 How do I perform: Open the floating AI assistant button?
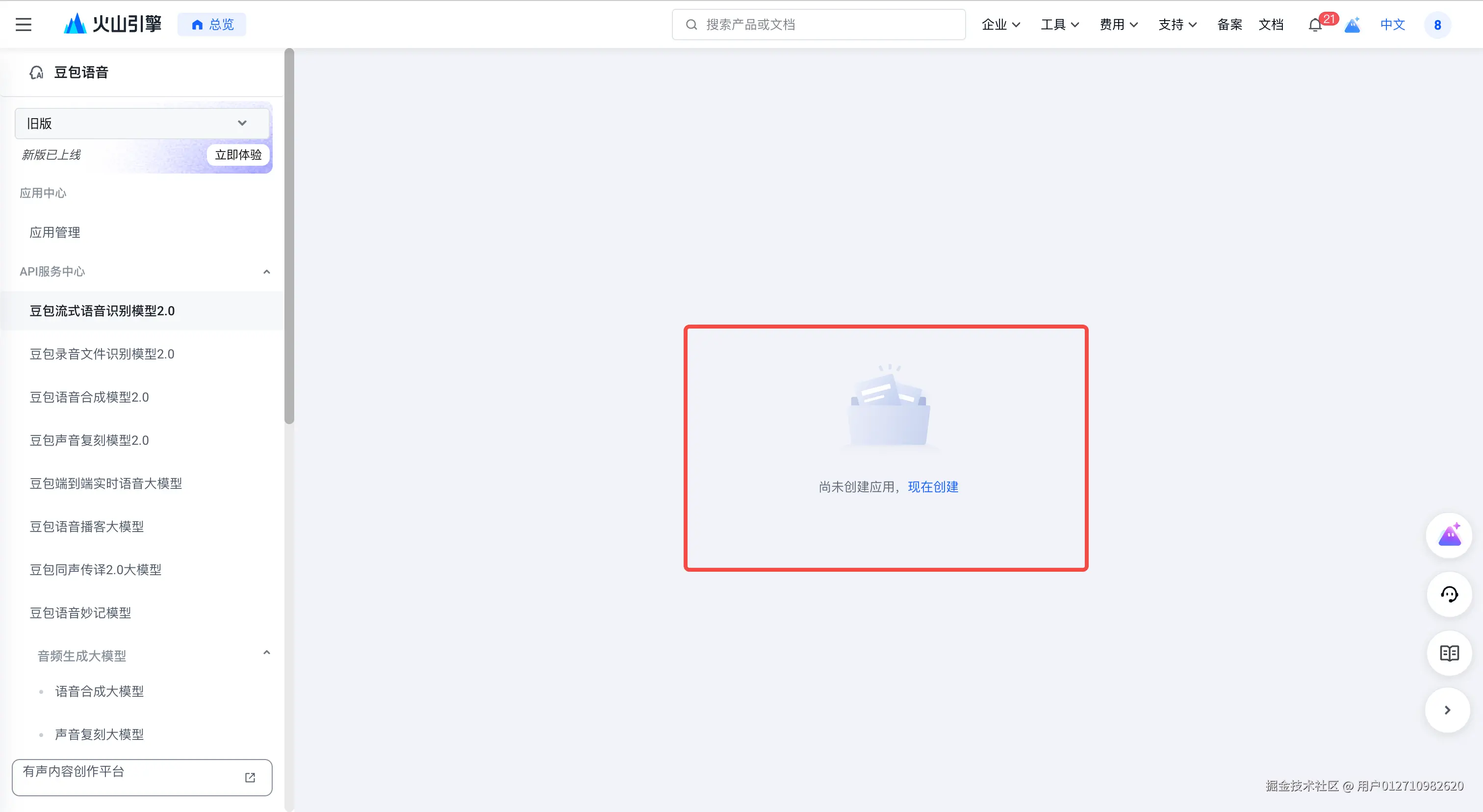coord(1449,535)
